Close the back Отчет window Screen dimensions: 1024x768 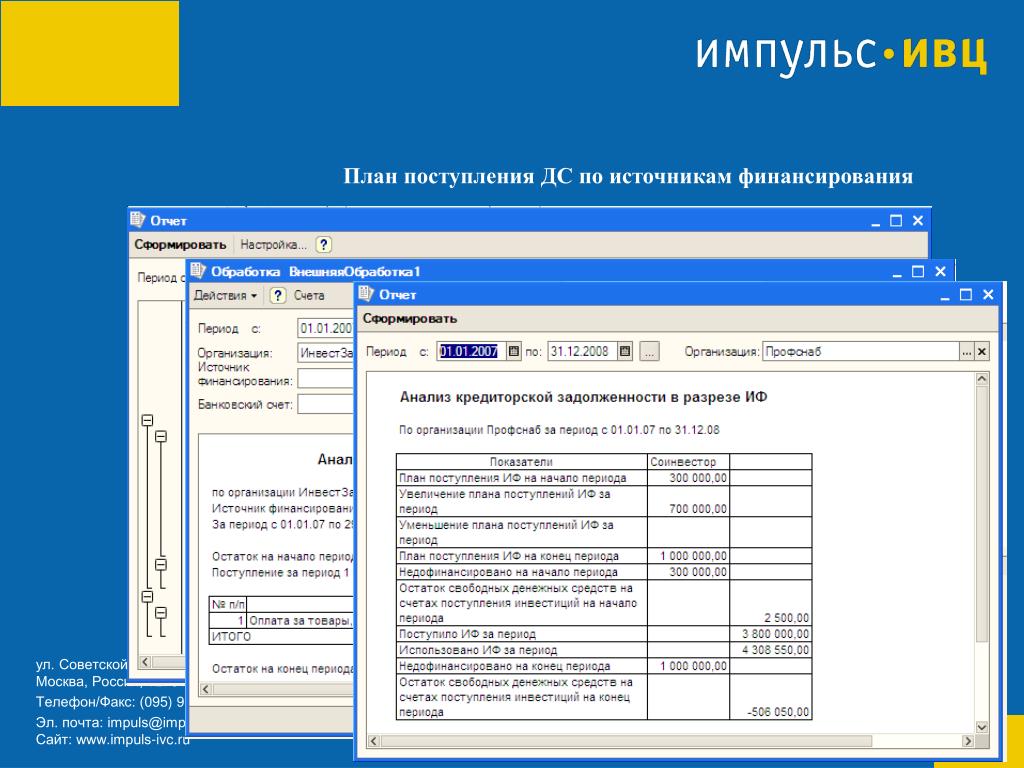click(x=918, y=221)
